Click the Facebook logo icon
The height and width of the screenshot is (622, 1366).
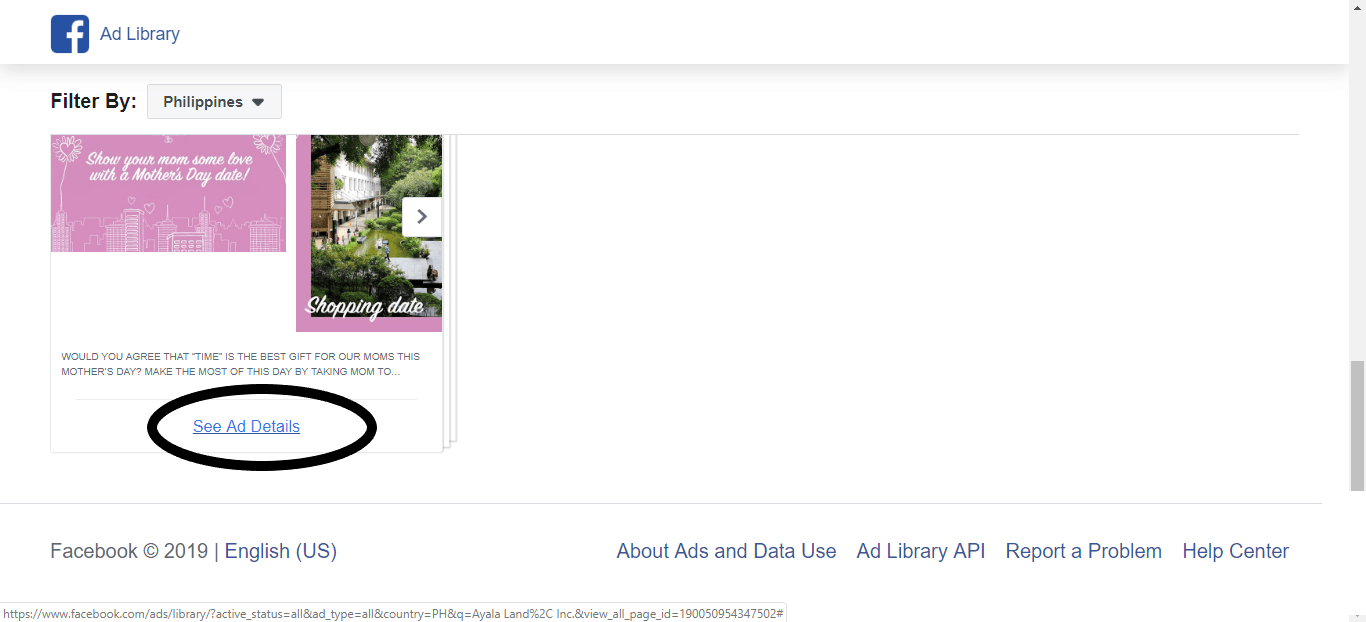[x=70, y=34]
